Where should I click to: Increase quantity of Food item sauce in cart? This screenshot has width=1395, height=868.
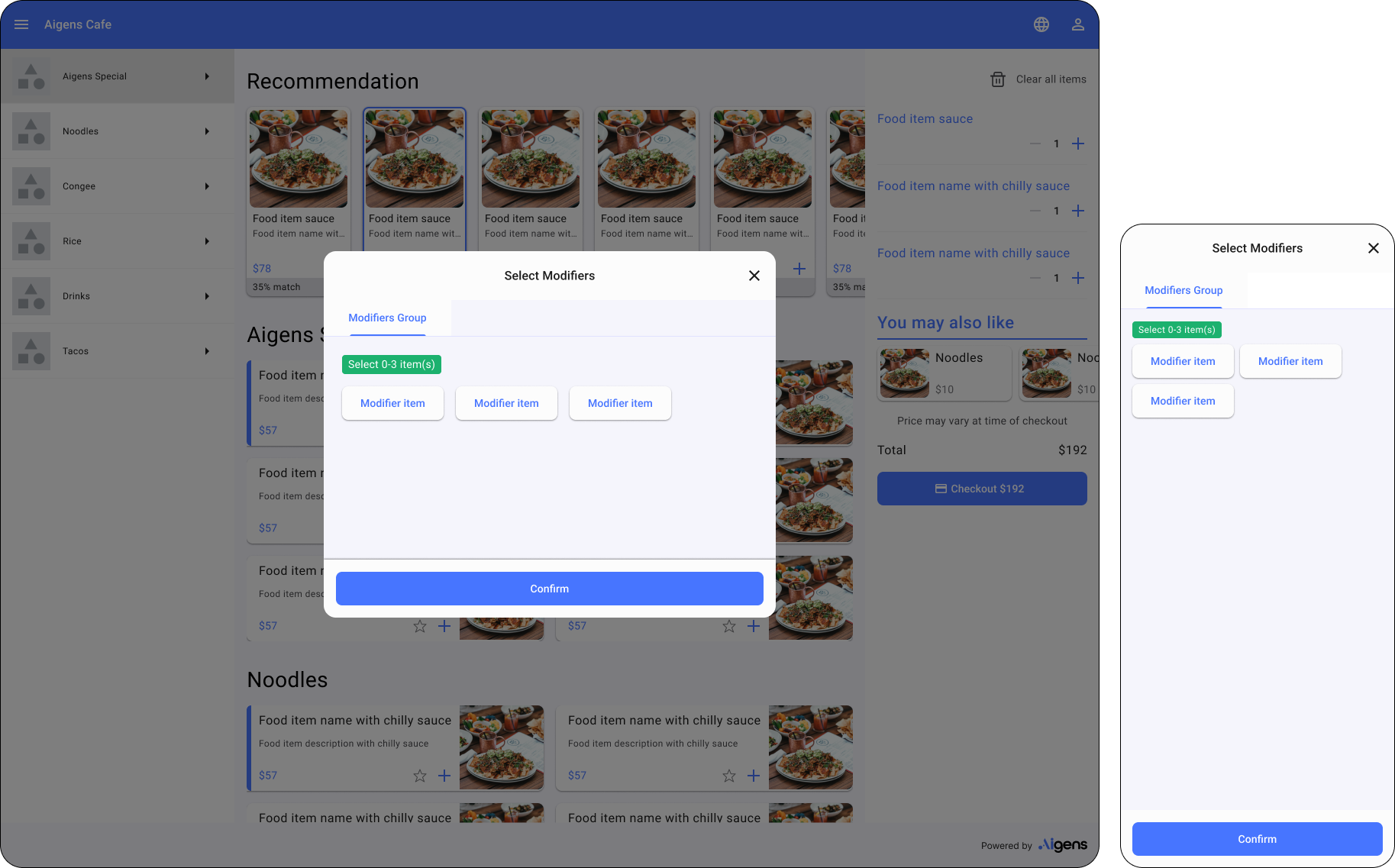click(1078, 144)
